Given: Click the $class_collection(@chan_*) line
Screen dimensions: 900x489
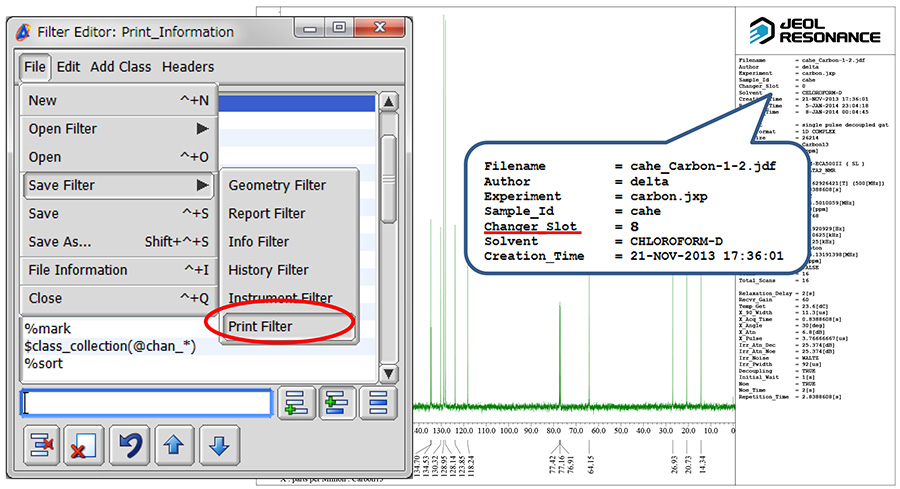Looking at the screenshot, I should tap(110, 346).
